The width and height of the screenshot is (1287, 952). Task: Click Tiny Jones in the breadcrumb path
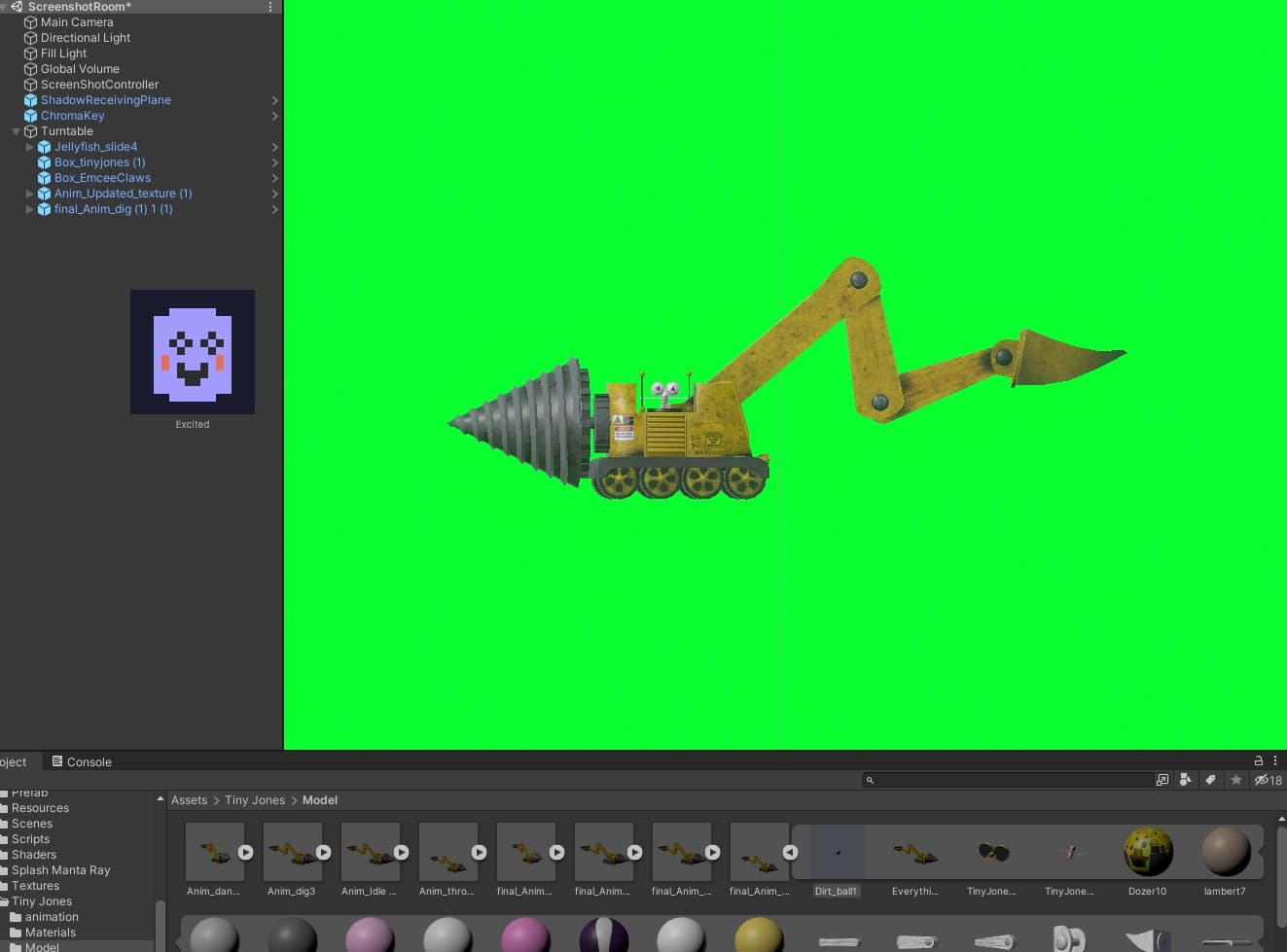pyautogui.click(x=254, y=800)
